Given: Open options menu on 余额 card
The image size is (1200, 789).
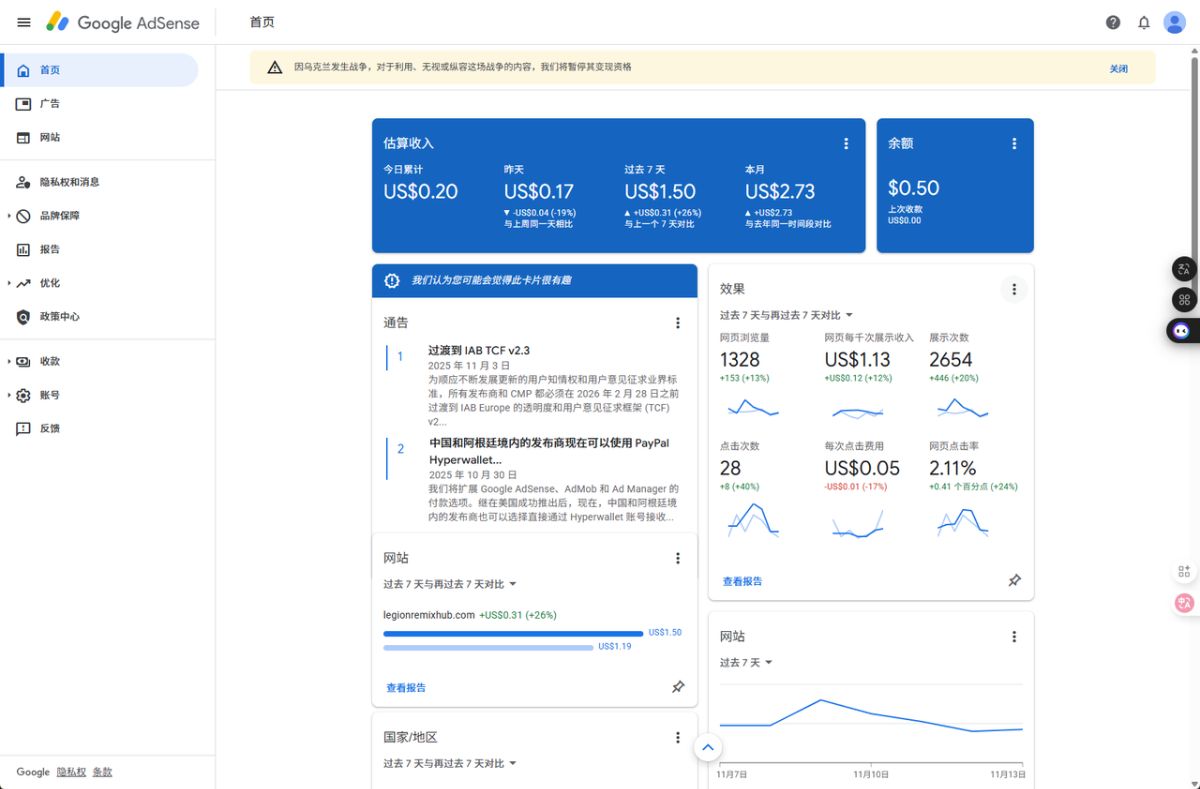Looking at the screenshot, I should pos(1014,143).
